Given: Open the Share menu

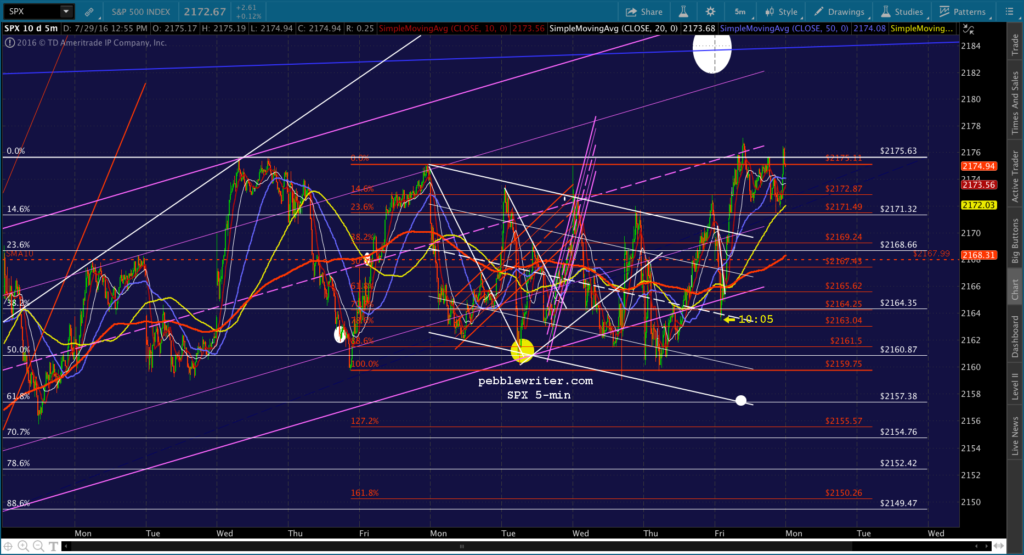Looking at the screenshot, I should [x=644, y=12].
